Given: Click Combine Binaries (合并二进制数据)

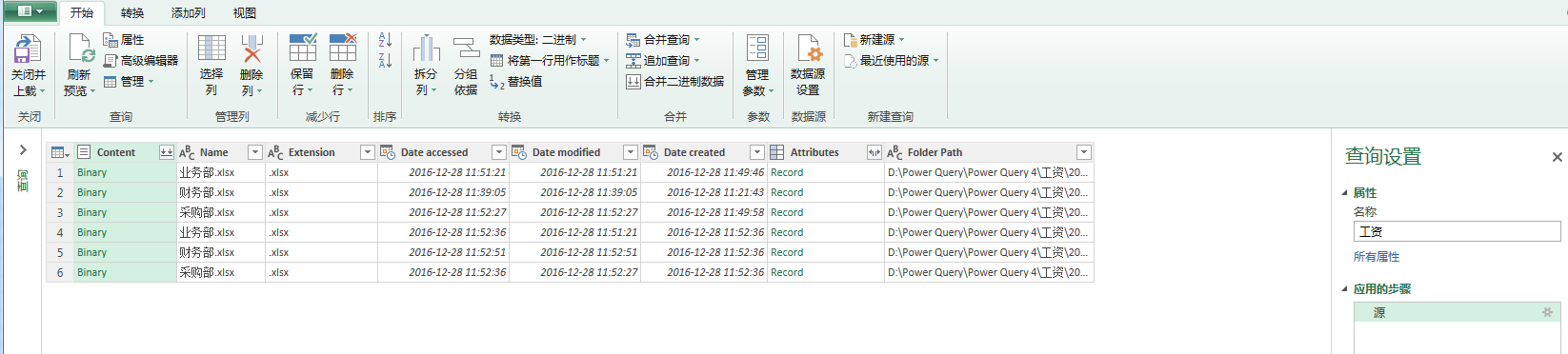Looking at the screenshot, I should 674,81.
